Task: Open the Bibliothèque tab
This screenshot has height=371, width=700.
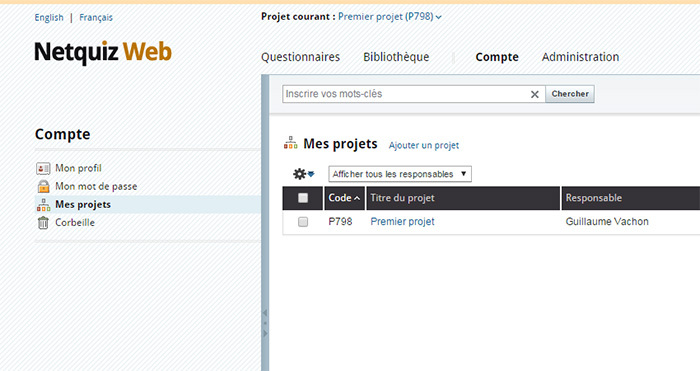Action: (x=396, y=57)
